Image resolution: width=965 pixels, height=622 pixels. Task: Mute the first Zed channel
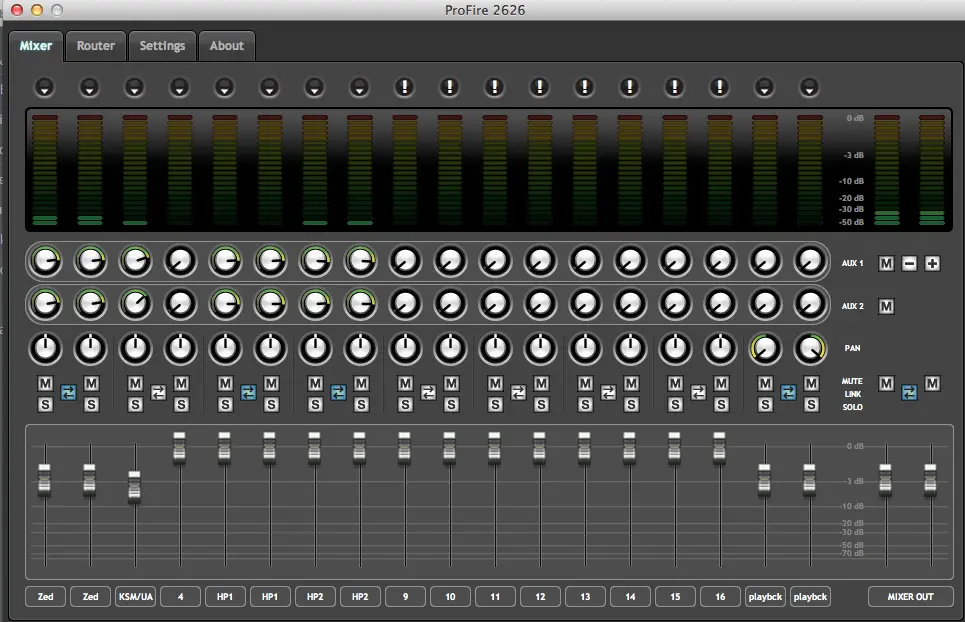point(45,384)
